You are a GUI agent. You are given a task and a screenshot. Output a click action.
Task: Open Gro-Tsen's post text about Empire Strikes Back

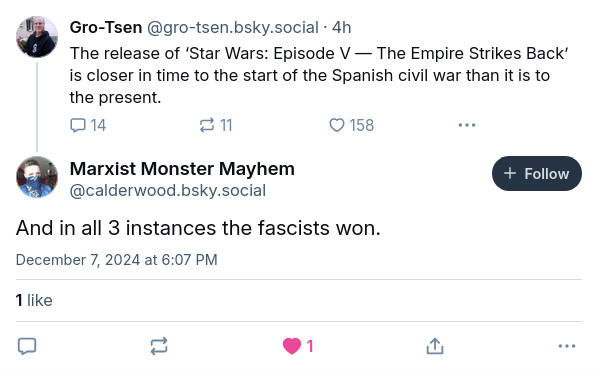319,76
